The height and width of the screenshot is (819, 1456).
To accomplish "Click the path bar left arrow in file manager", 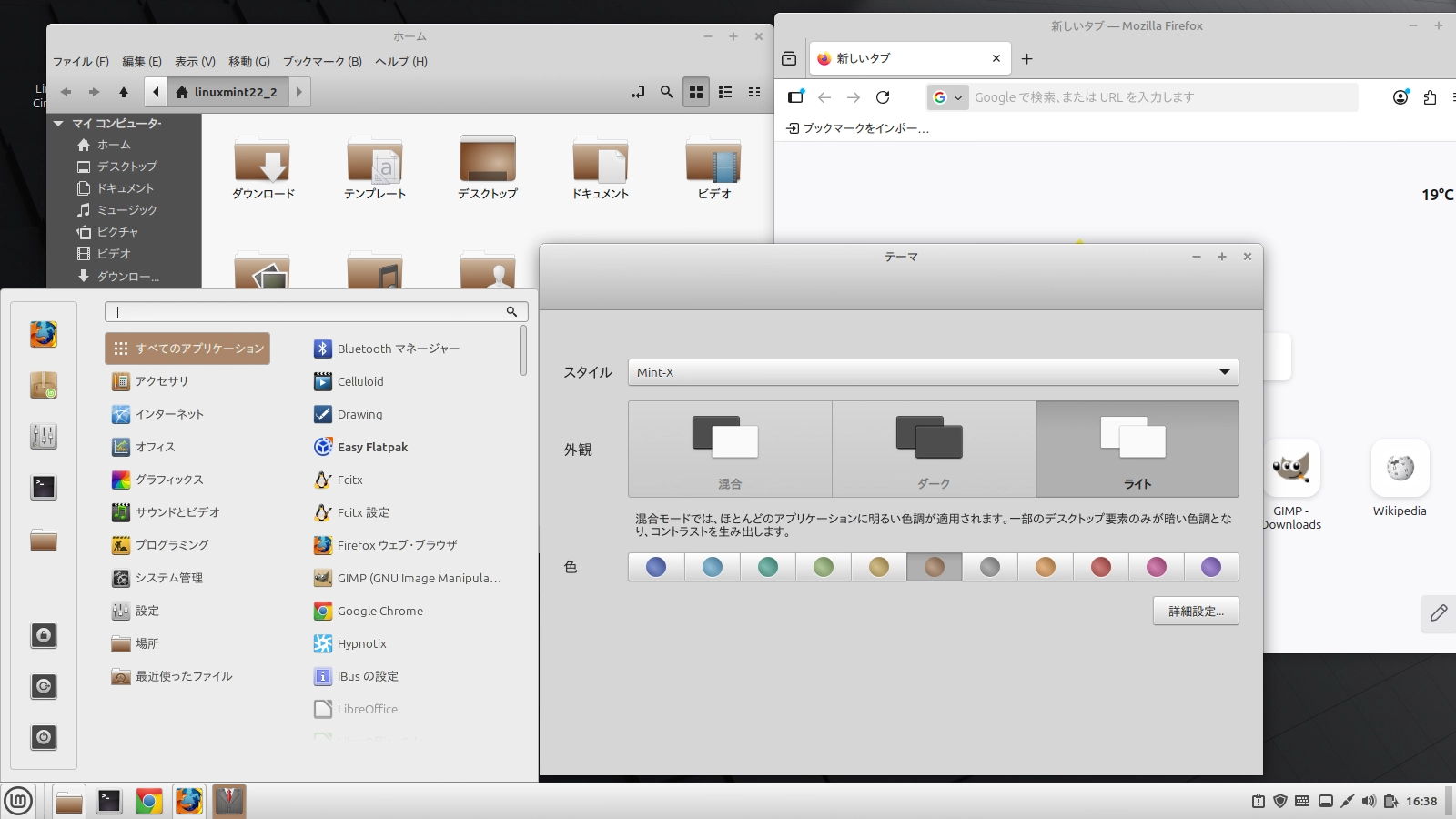I will pyautogui.click(x=156, y=92).
